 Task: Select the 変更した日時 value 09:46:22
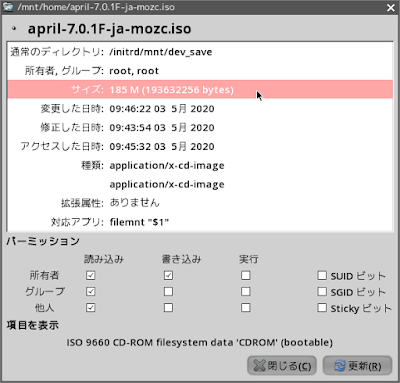point(162,109)
